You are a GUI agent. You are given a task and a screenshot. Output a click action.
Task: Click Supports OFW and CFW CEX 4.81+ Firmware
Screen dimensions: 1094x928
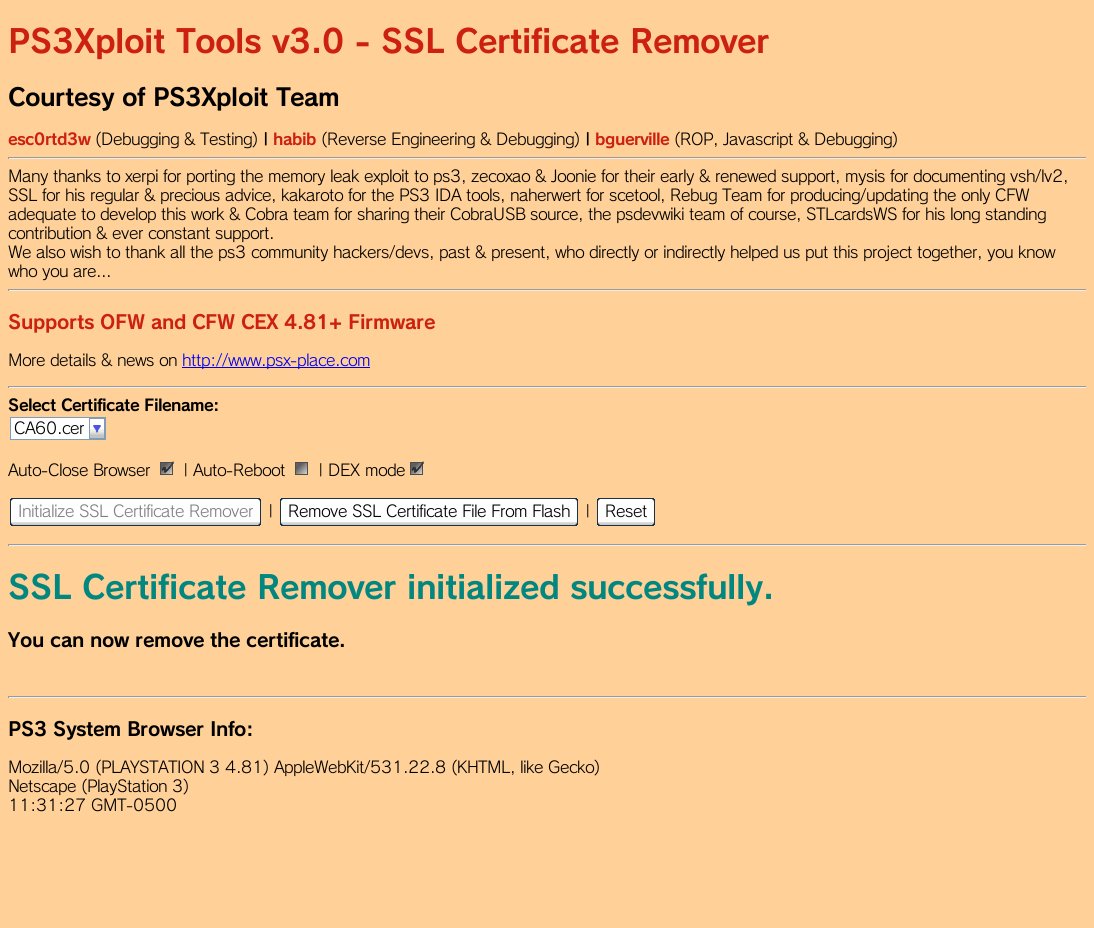[222, 322]
